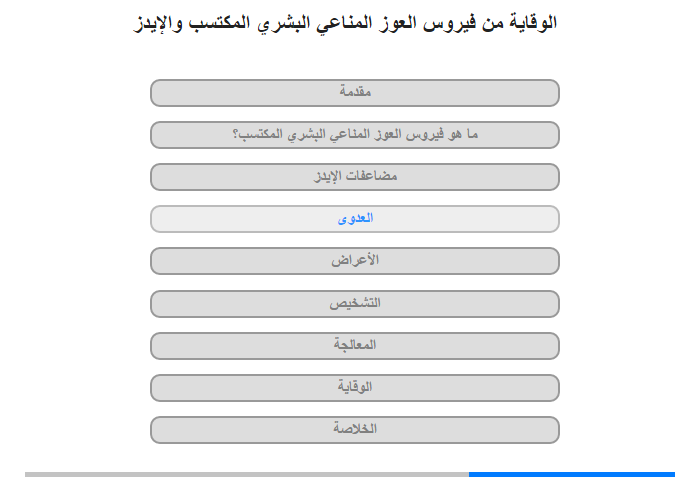Open the الوقاية prevention section
Image resolution: width=700 pixels, height=480 pixels.
(355, 388)
